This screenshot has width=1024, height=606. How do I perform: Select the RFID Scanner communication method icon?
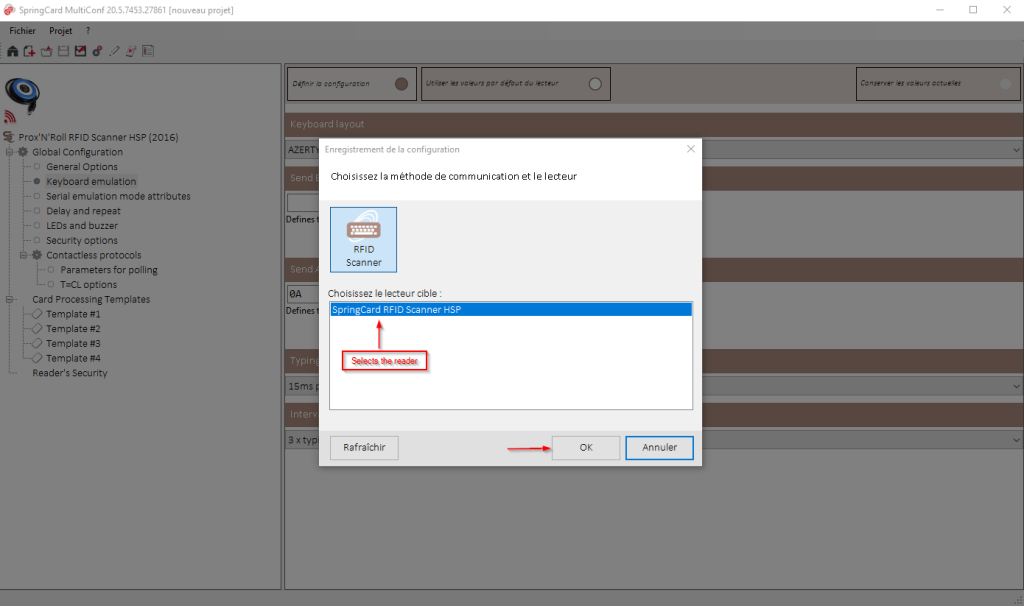pos(363,240)
